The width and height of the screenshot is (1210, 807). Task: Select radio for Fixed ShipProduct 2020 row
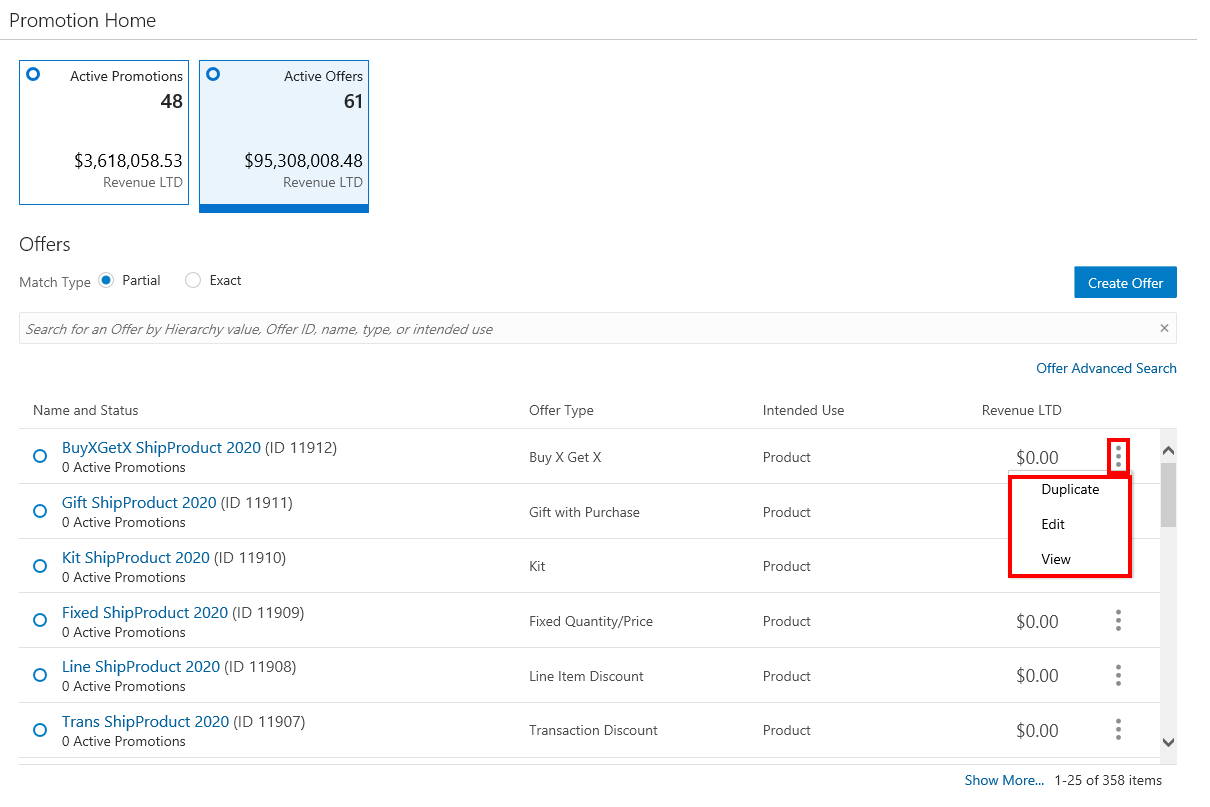pos(40,620)
